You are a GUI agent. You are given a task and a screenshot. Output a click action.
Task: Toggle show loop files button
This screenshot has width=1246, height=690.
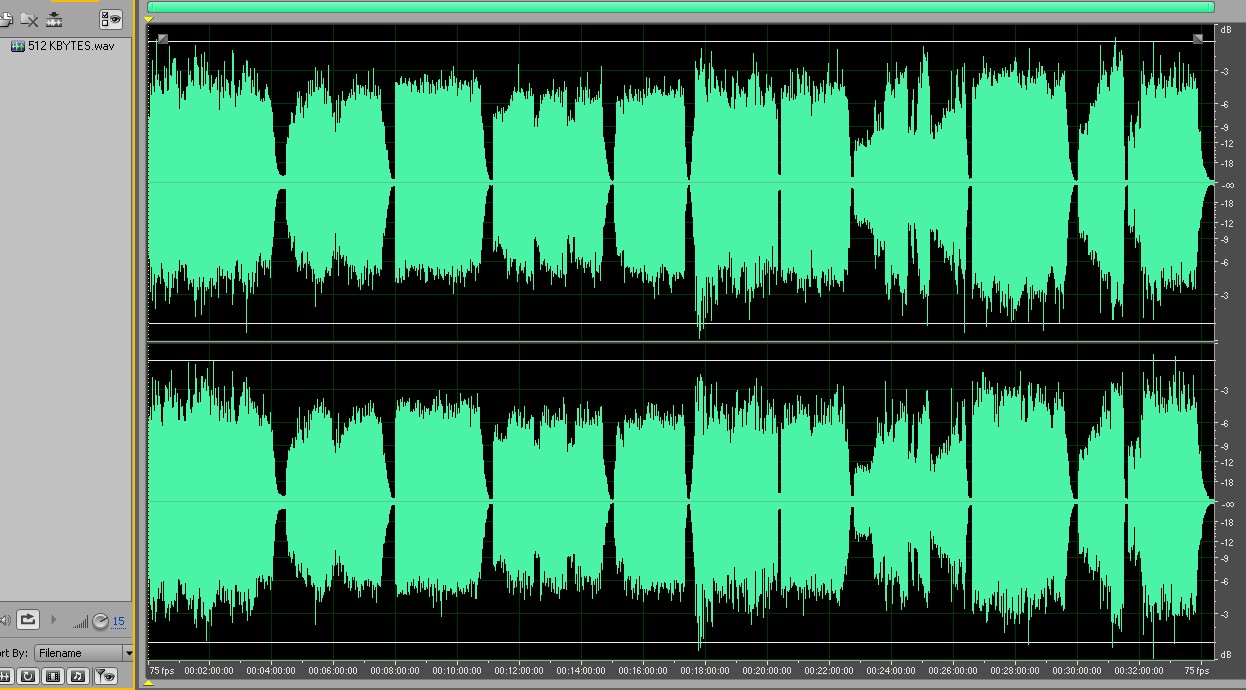click(28, 677)
